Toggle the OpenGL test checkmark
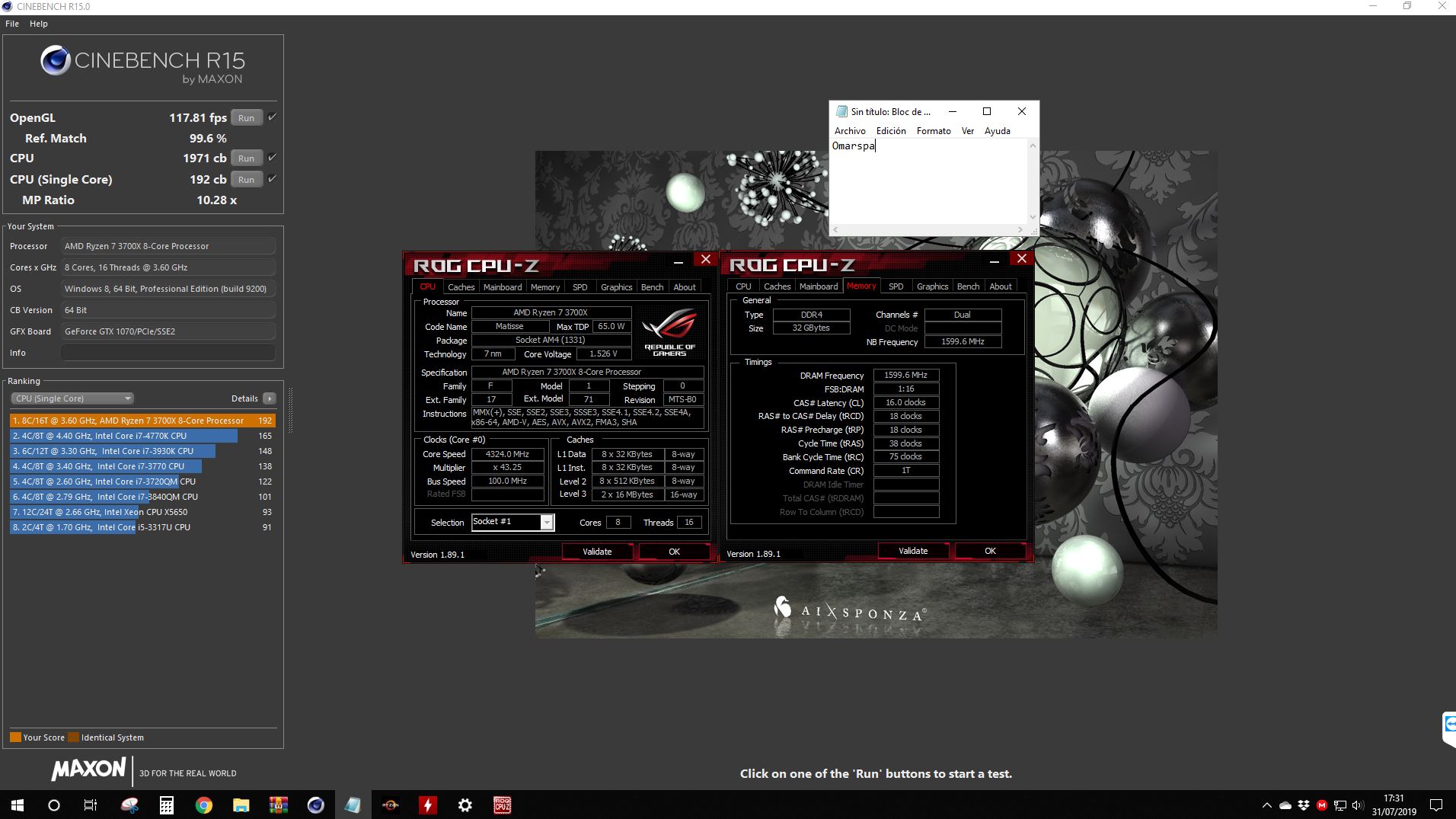This screenshot has height=819, width=1456. pos(272,117)
